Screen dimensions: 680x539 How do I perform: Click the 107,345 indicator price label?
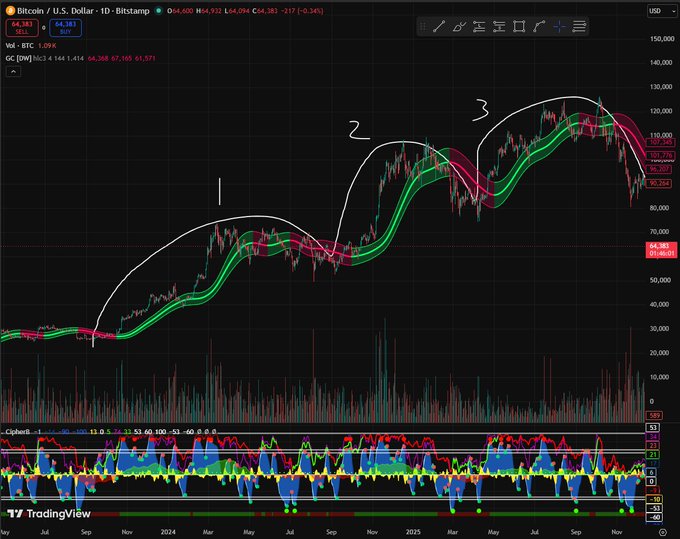point(660,142)
